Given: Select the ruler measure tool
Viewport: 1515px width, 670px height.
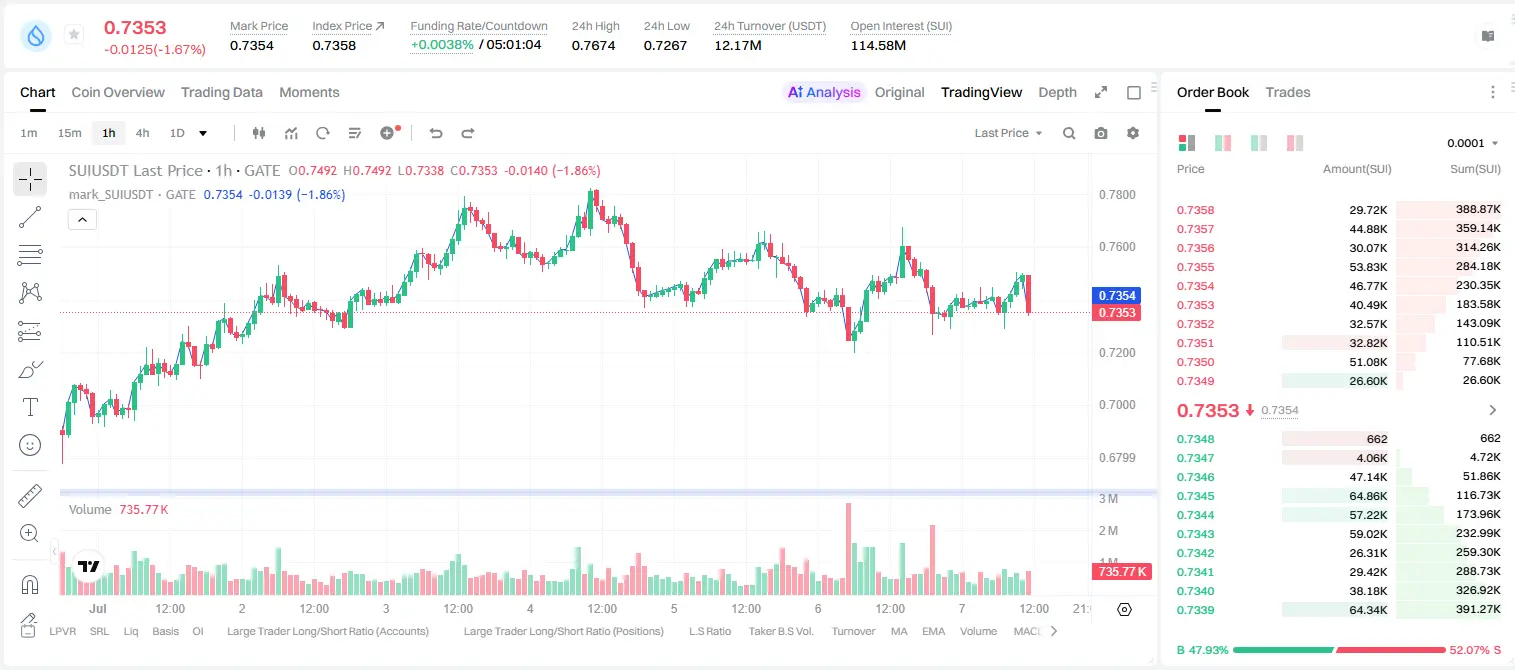Looking at the screenshot, I should point(30,496).
